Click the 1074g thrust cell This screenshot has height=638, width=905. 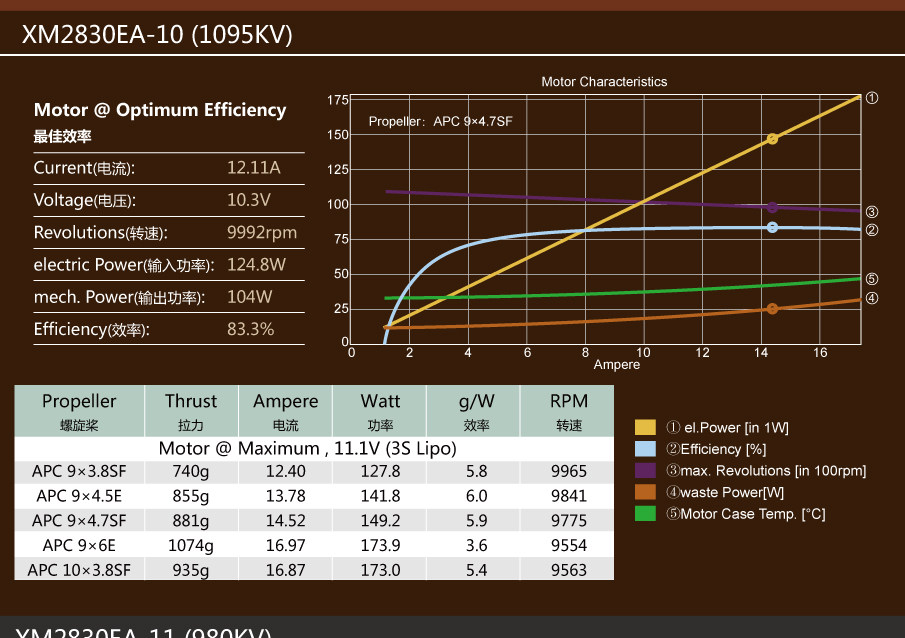coord(191,546)
